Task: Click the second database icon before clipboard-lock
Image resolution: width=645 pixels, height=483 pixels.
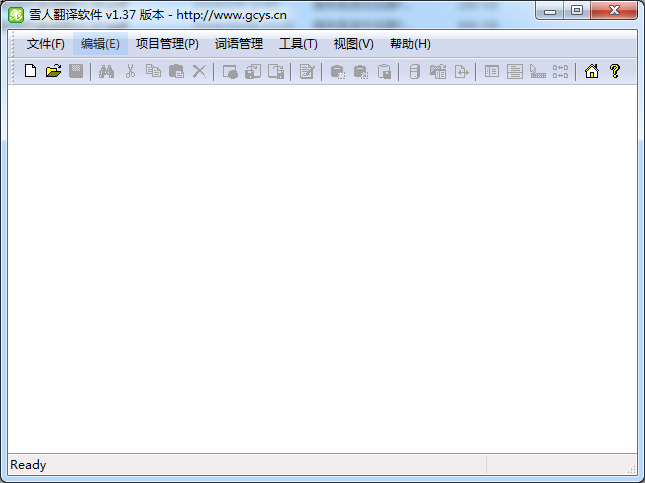Action: (x=361, y=71)
